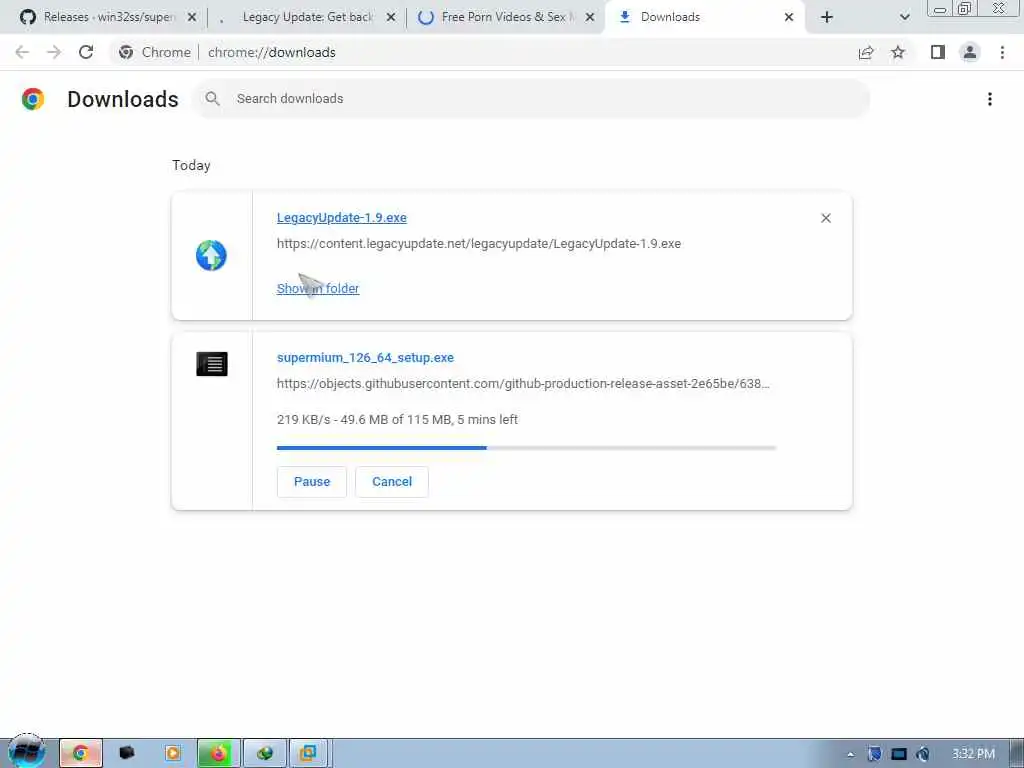Click the LegacyUpdate globe file icon

tap(211, 255)
